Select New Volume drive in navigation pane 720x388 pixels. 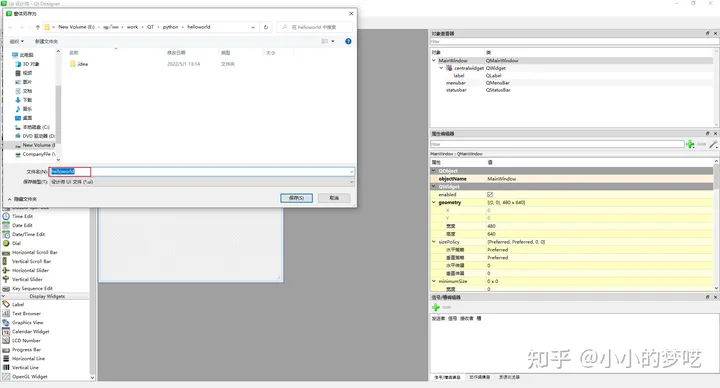click(35, 145)
